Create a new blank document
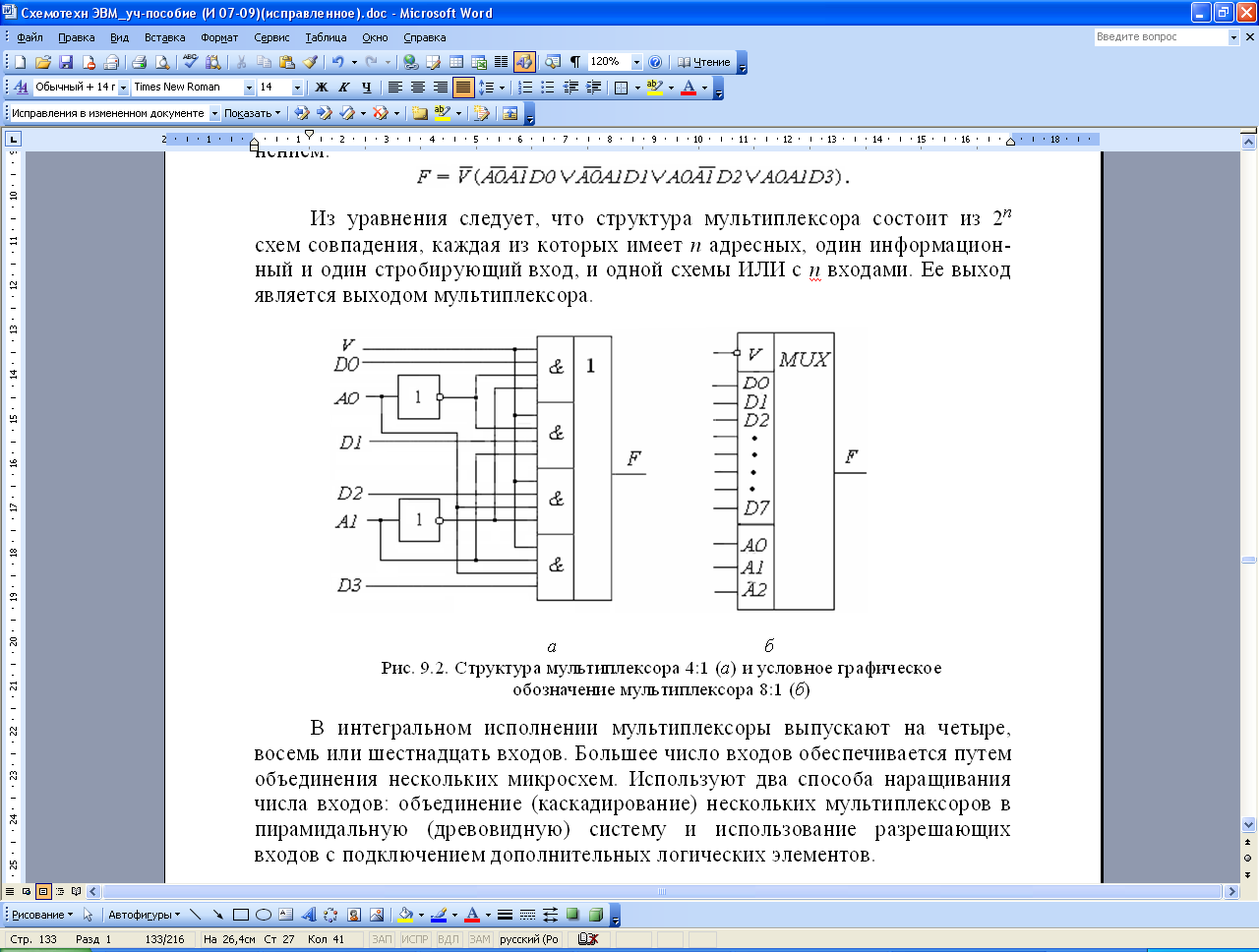1259x952 pixels. point(20,62)
